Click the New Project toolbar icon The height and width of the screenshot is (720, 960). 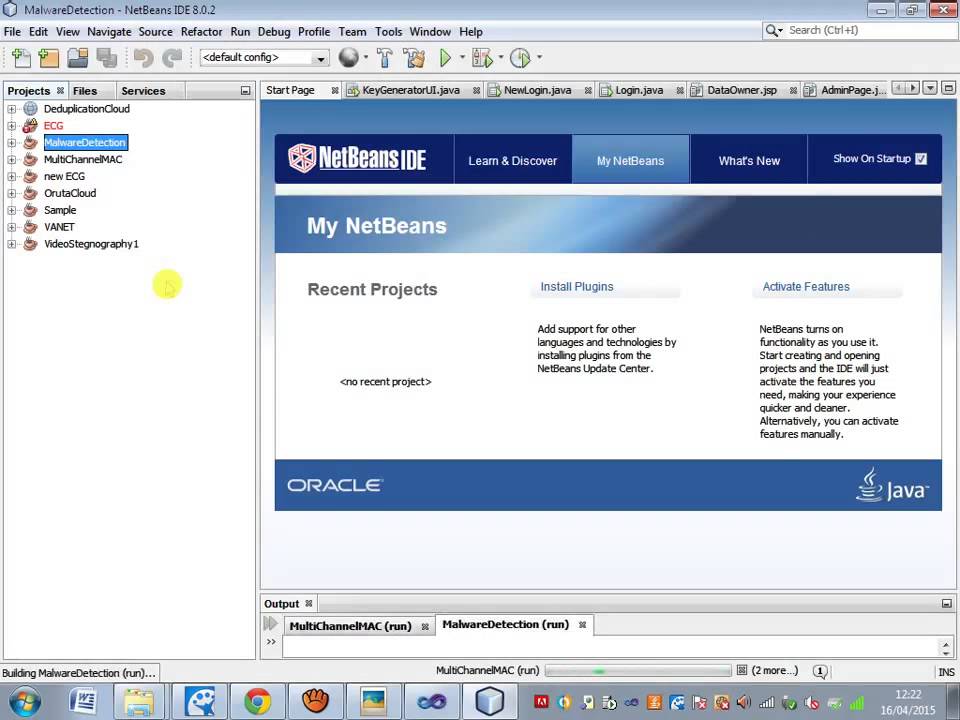(x=48, y=58)
